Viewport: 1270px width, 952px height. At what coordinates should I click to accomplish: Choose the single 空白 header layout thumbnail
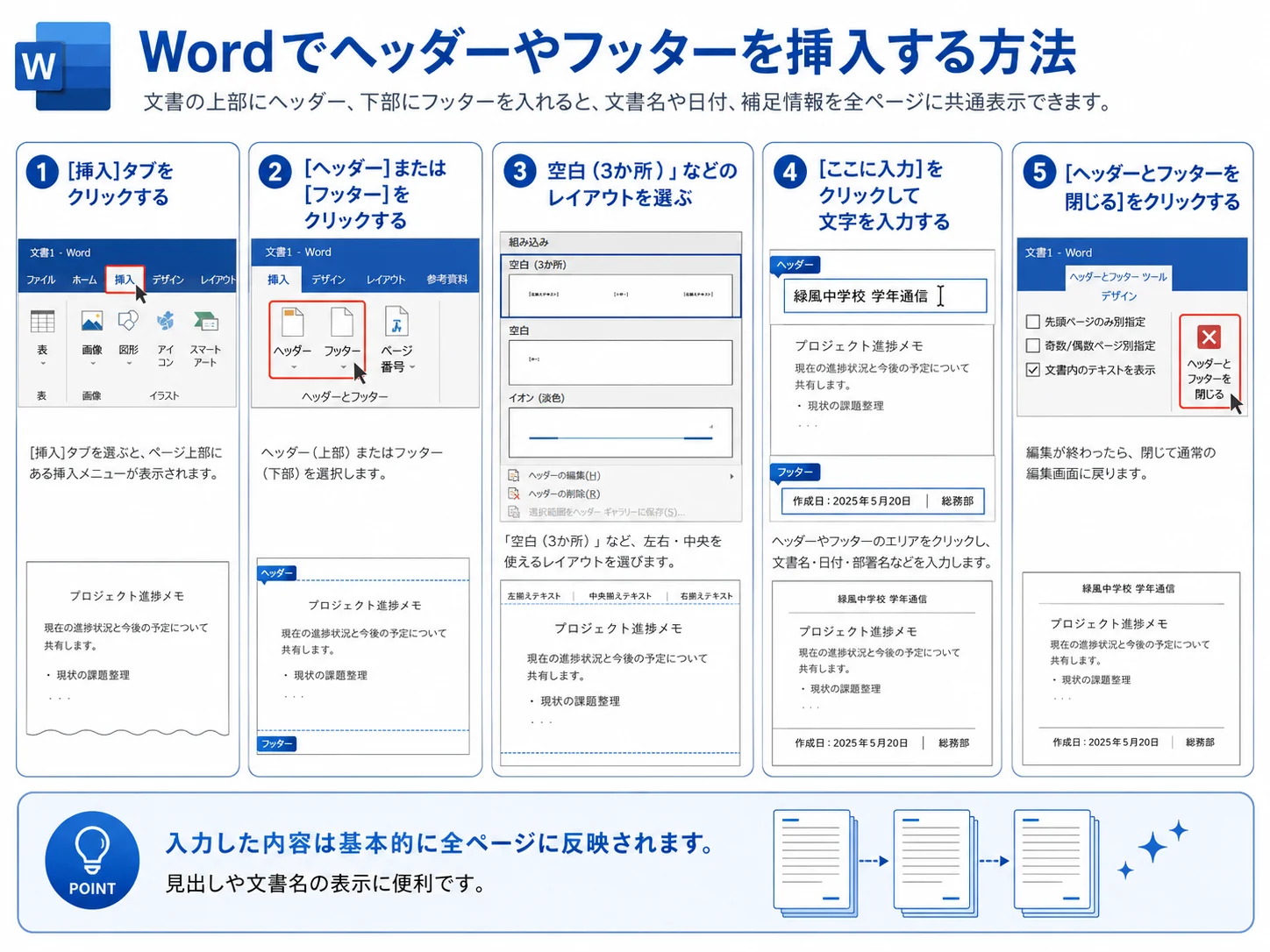(x=621, y=362)
